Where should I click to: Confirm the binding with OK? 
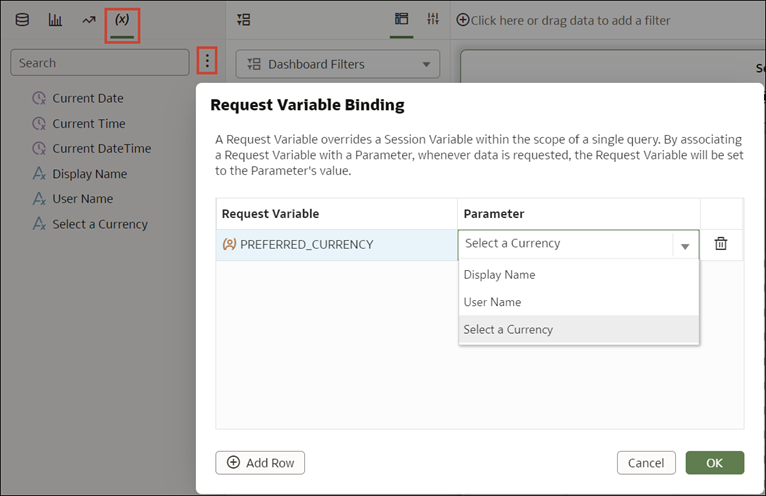(x=715, y=463)
